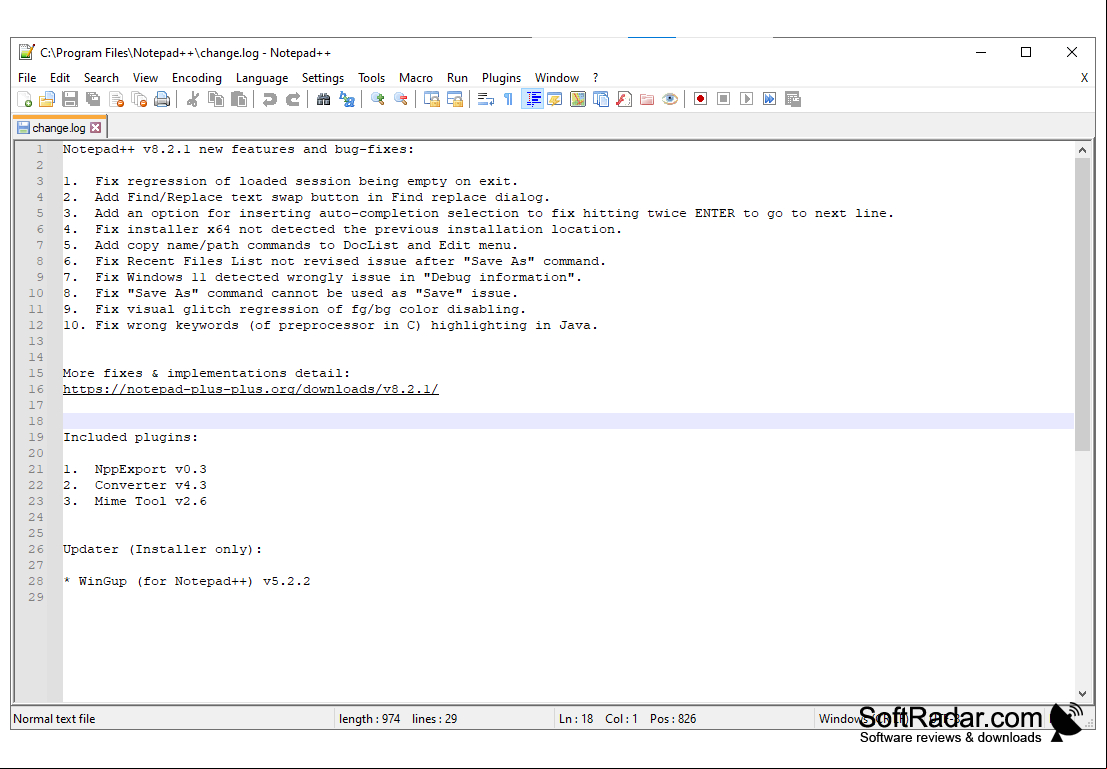Open Folder as Workspace toolbar icon
The width and height of the screenshot is (1107, 769).
(647, 100)
